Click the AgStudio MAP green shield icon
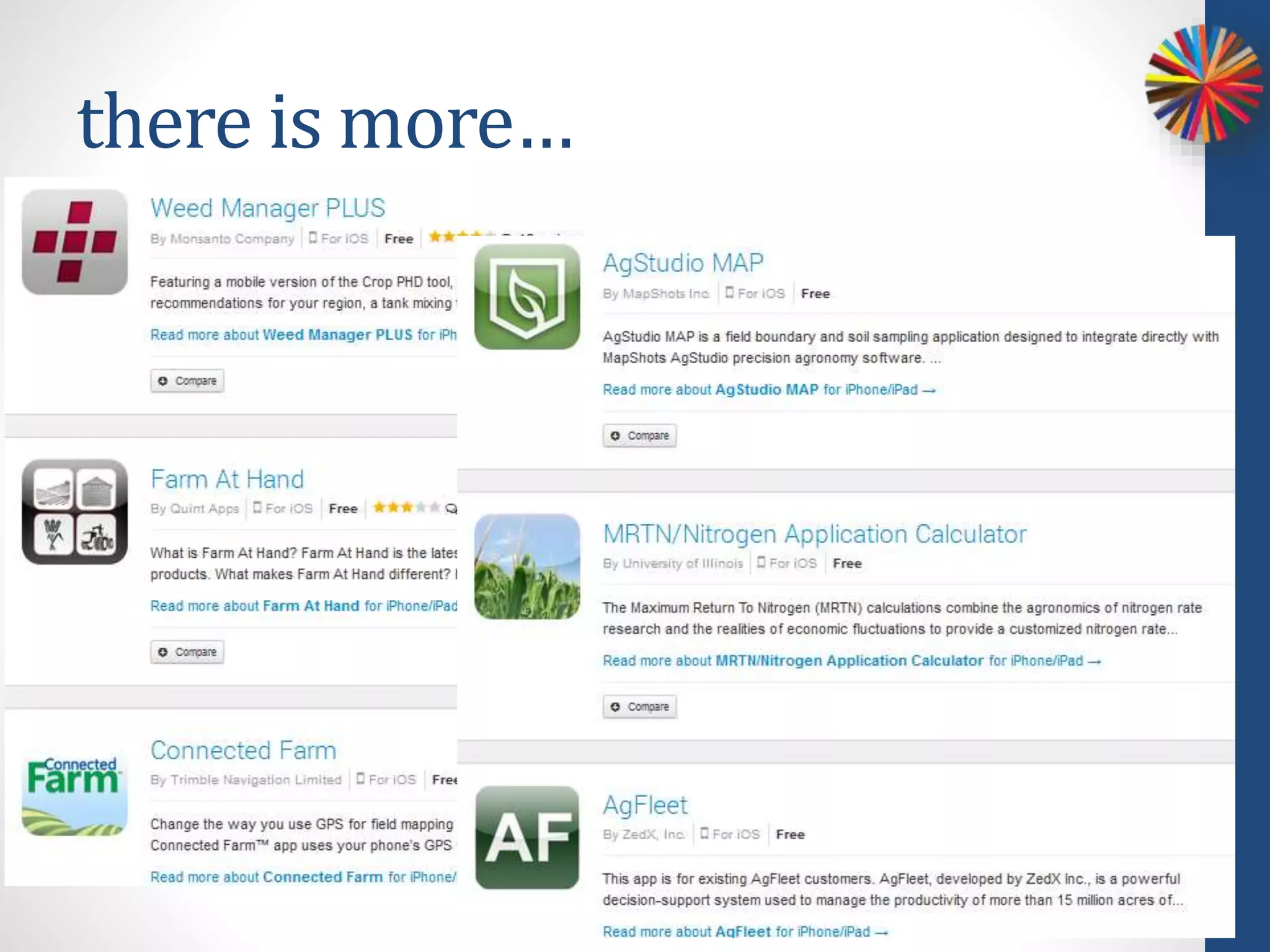Image resolution: width=1270 pixels, height=952 pixels. (527, 296)
